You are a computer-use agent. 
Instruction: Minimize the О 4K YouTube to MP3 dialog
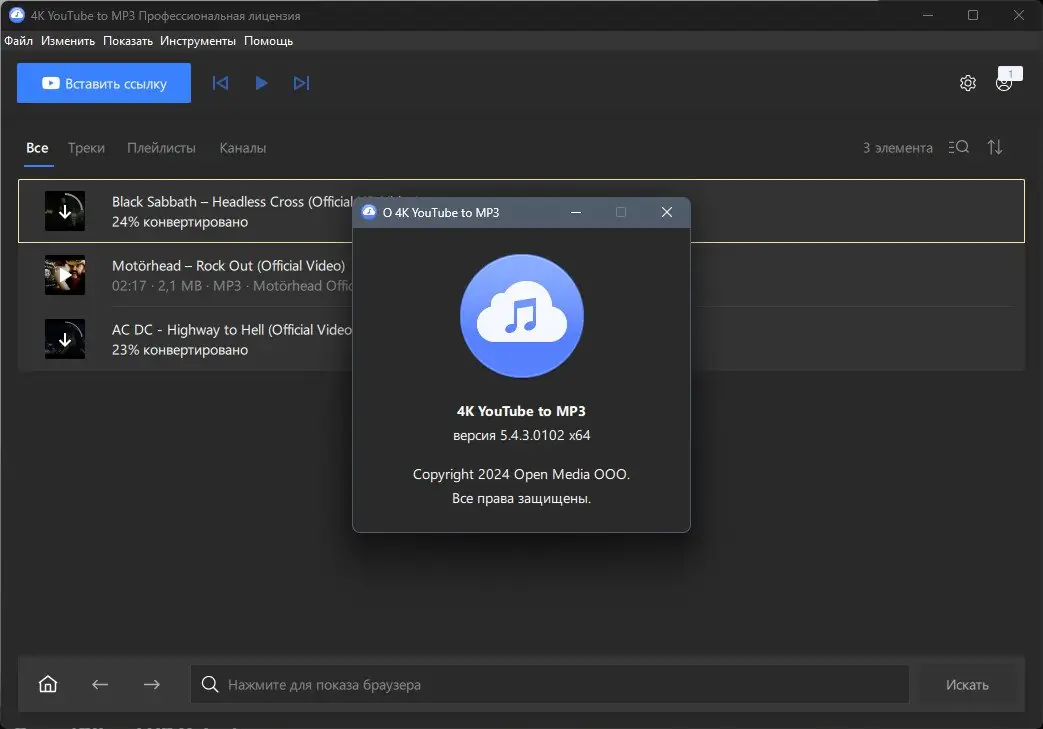point(576,212)
